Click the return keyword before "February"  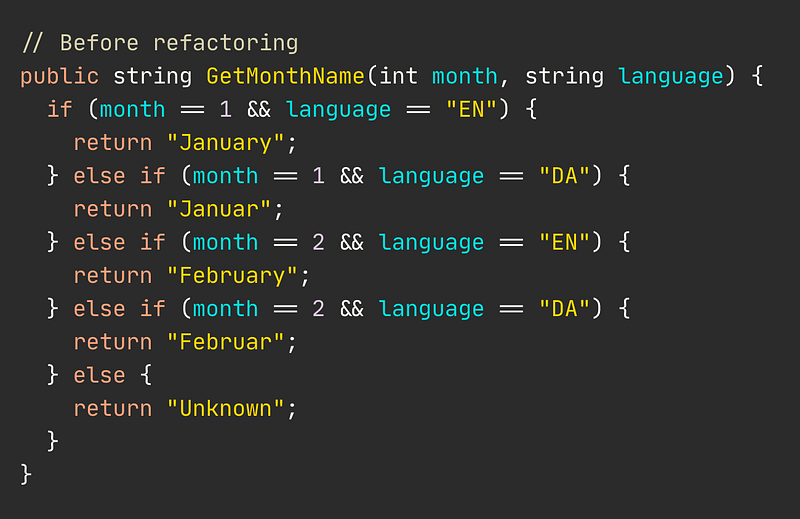(x=113, y=276)
